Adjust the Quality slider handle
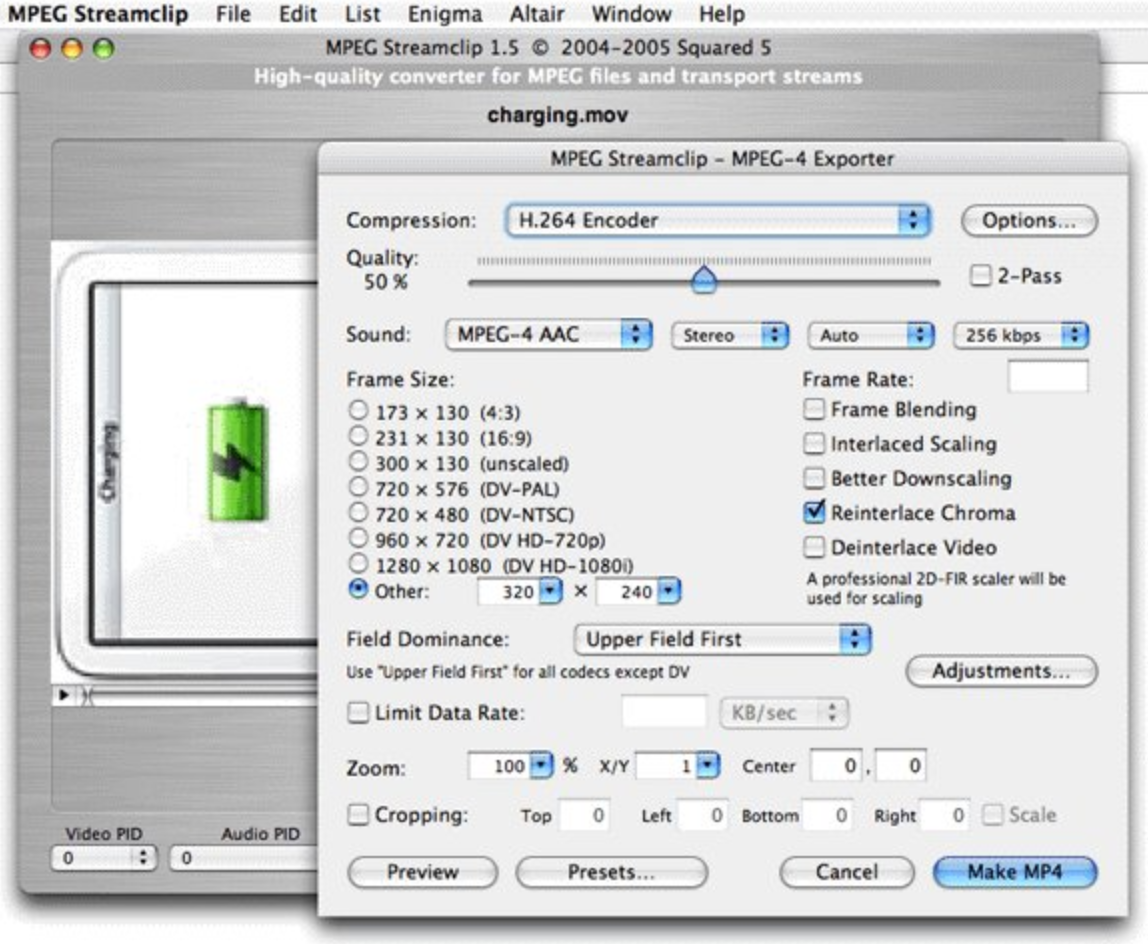Image resolution: width=1148 pixels, height=944 pixels. tap(704, 279)
